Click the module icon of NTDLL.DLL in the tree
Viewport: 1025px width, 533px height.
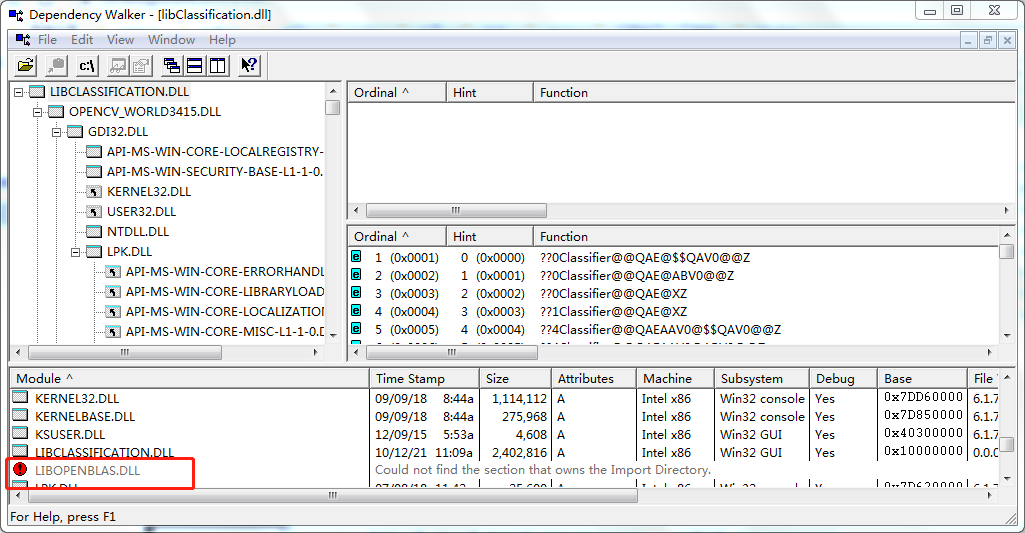[94, 232]
